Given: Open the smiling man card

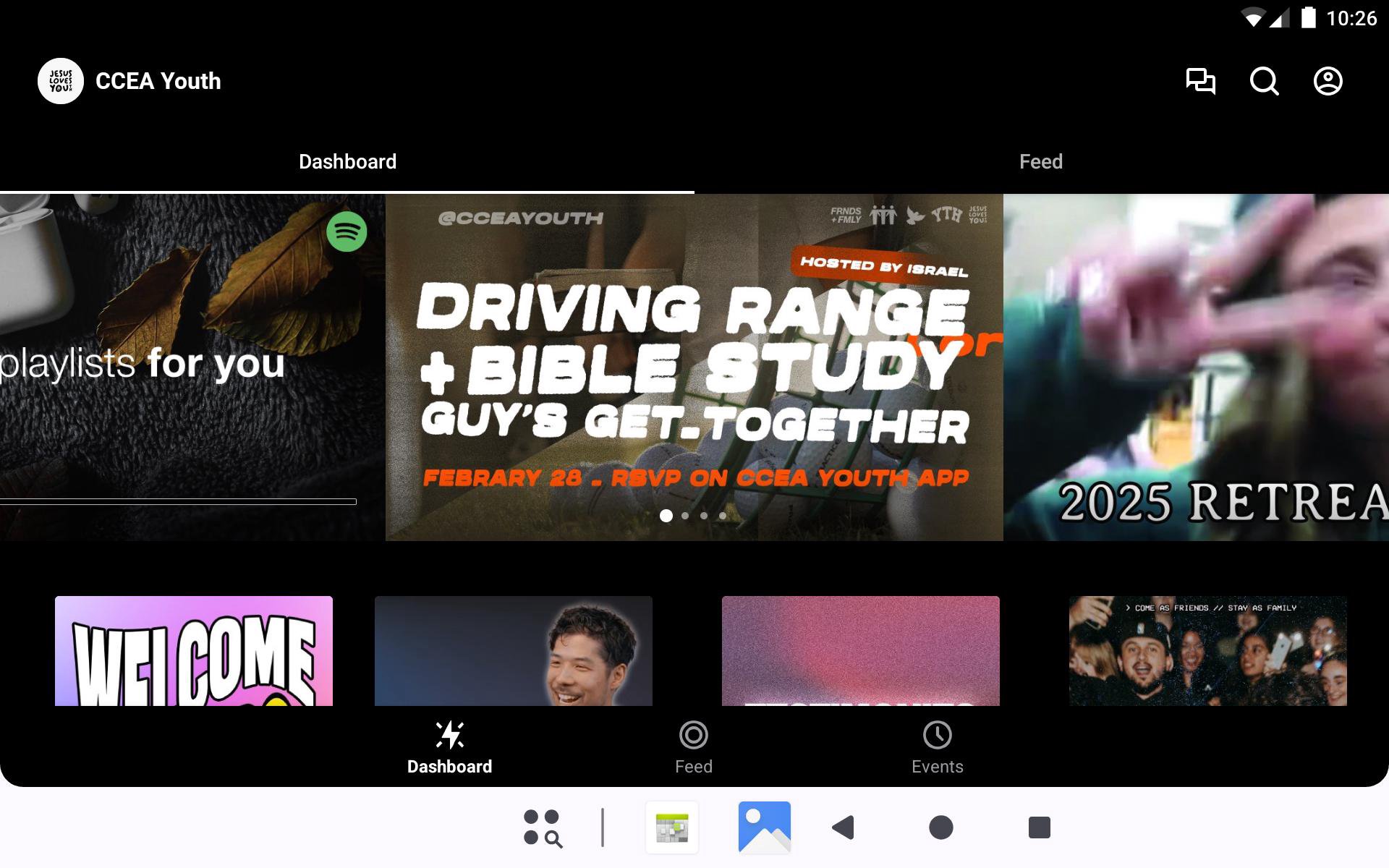Looking at the screenshot, I should [x=513, y=650].
